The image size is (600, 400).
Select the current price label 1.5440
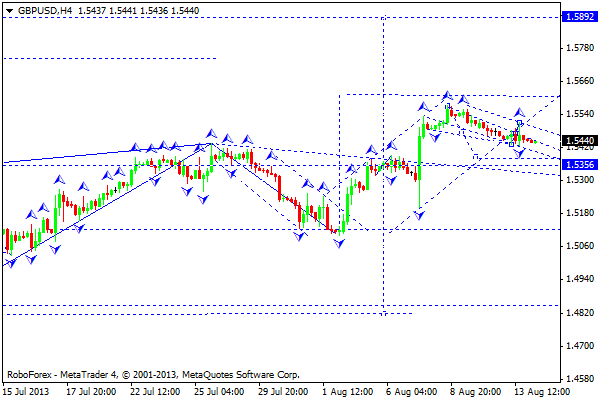[x=580, y=141]
